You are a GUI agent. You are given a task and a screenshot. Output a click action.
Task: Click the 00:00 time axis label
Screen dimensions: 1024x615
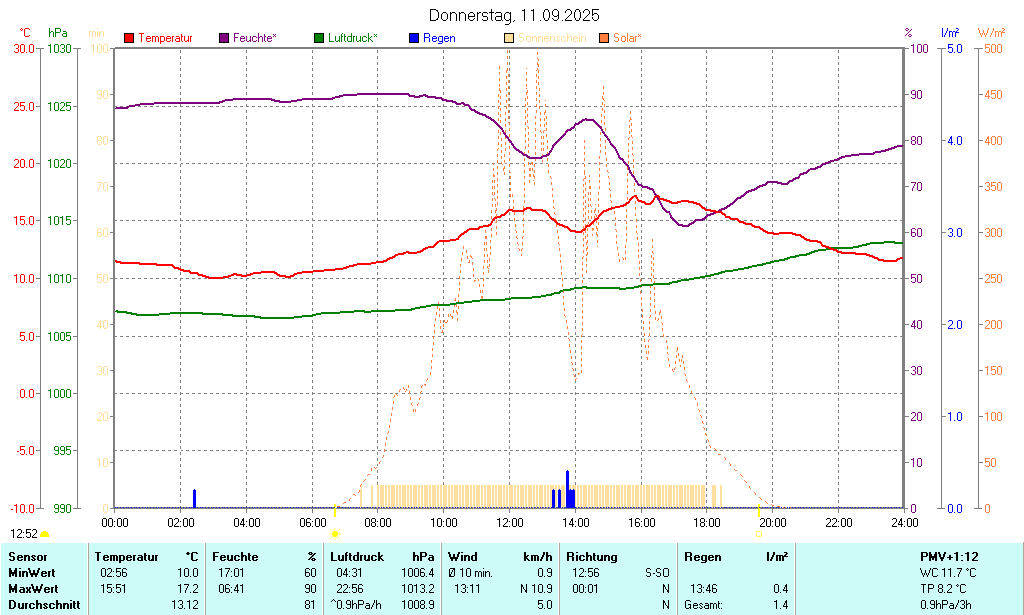115,522
